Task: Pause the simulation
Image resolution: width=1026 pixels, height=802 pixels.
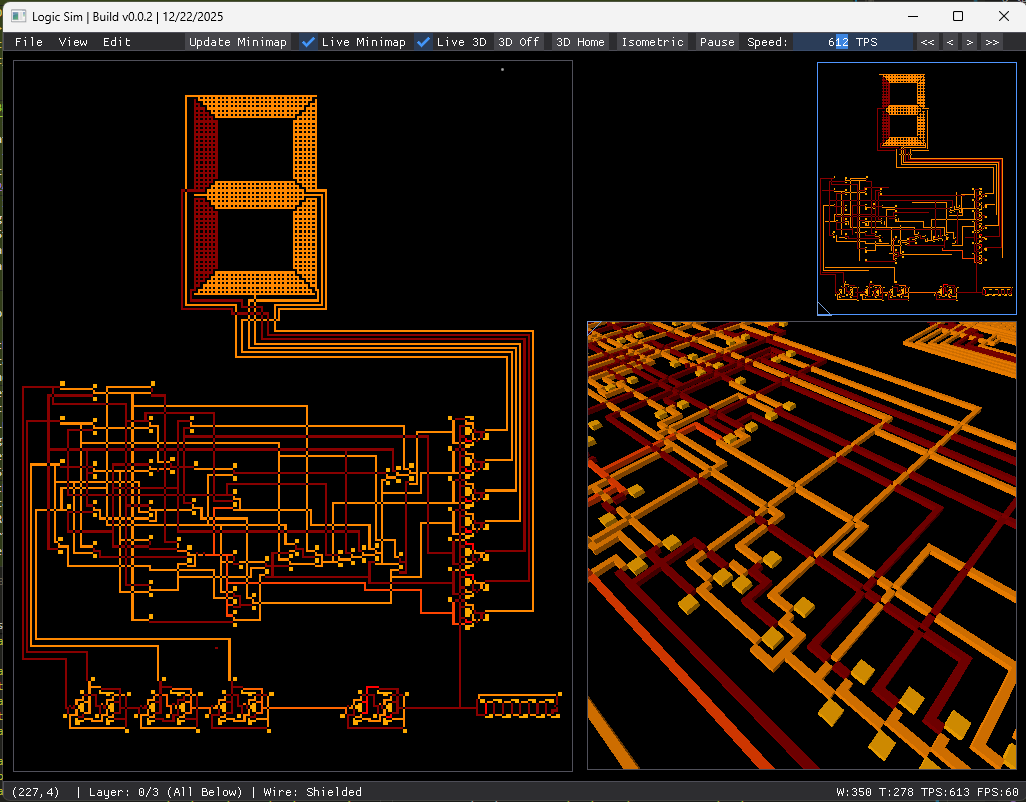Action: tap(717, 42)
